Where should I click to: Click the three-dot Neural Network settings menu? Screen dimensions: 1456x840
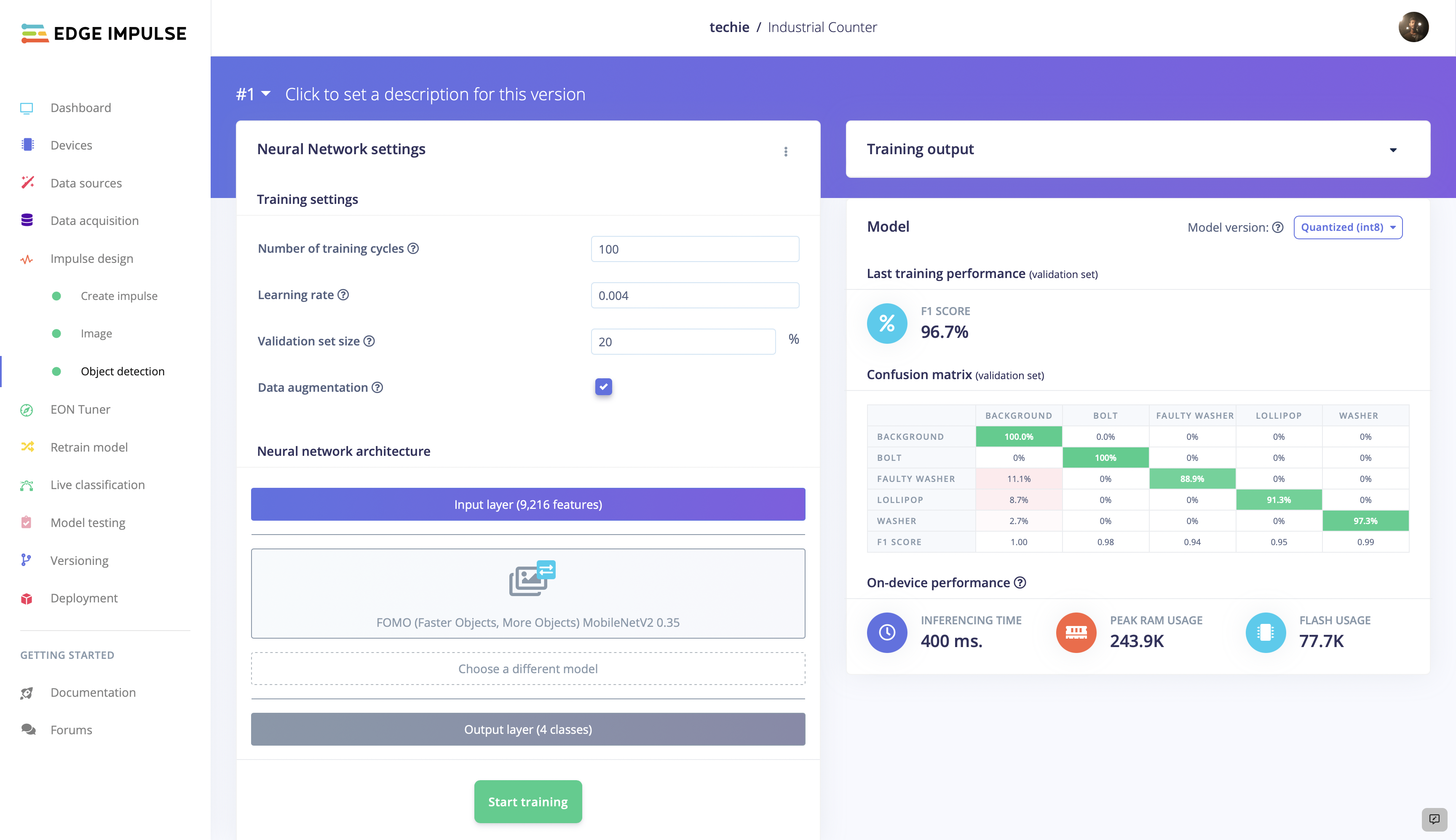[786, 151]
